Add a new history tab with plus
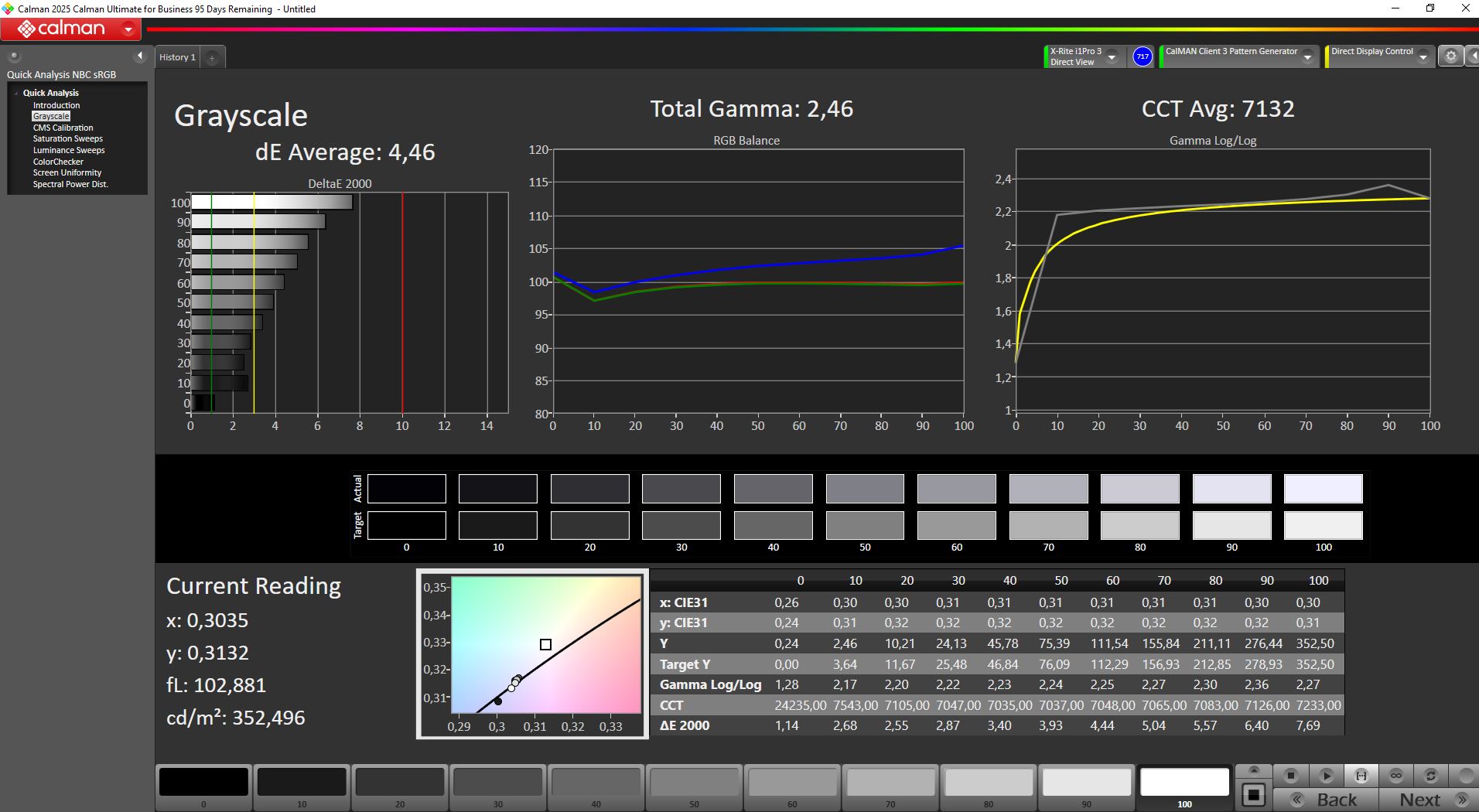 tap(212, 57)
